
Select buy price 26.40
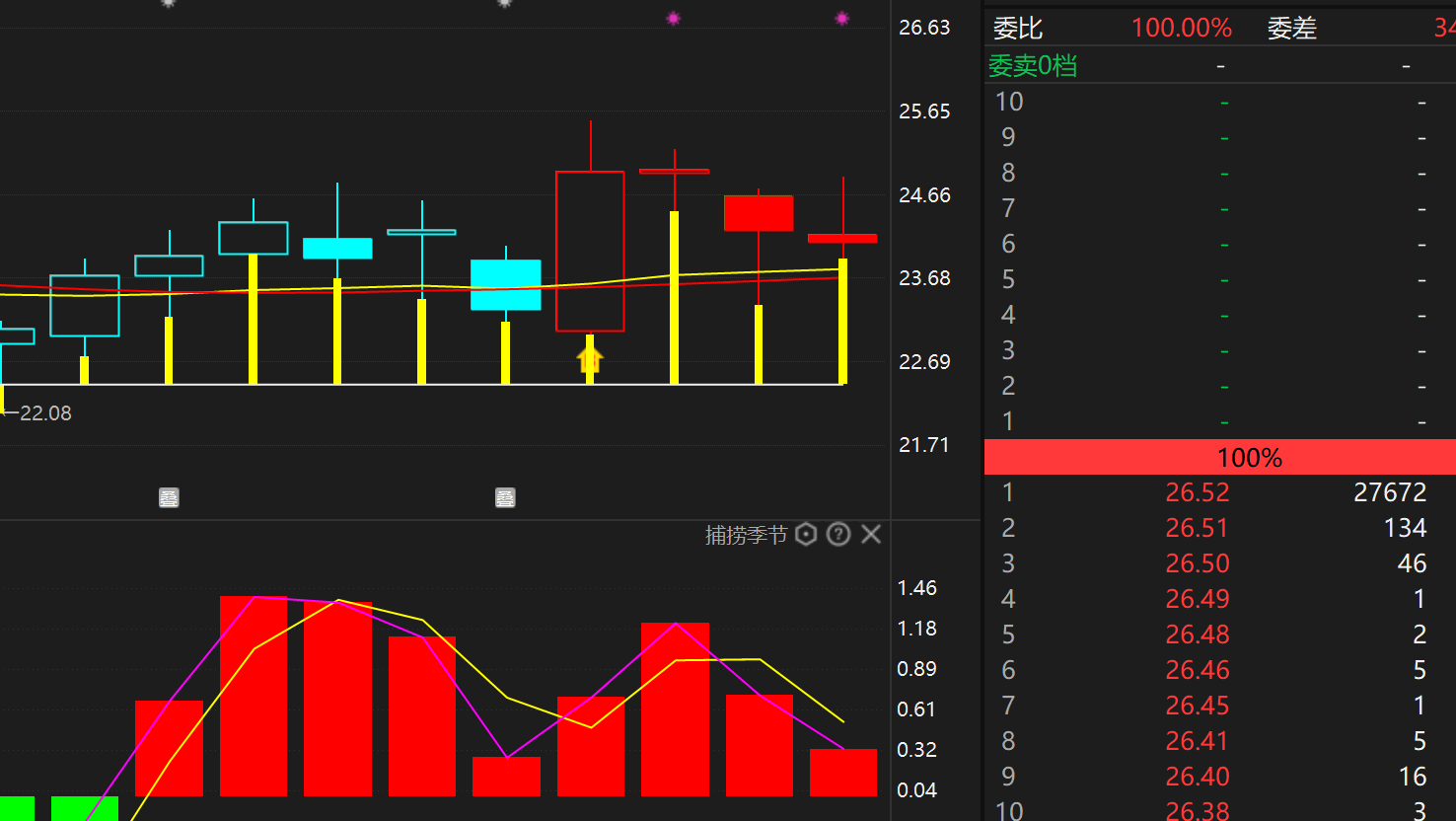tap(1198, 777)
